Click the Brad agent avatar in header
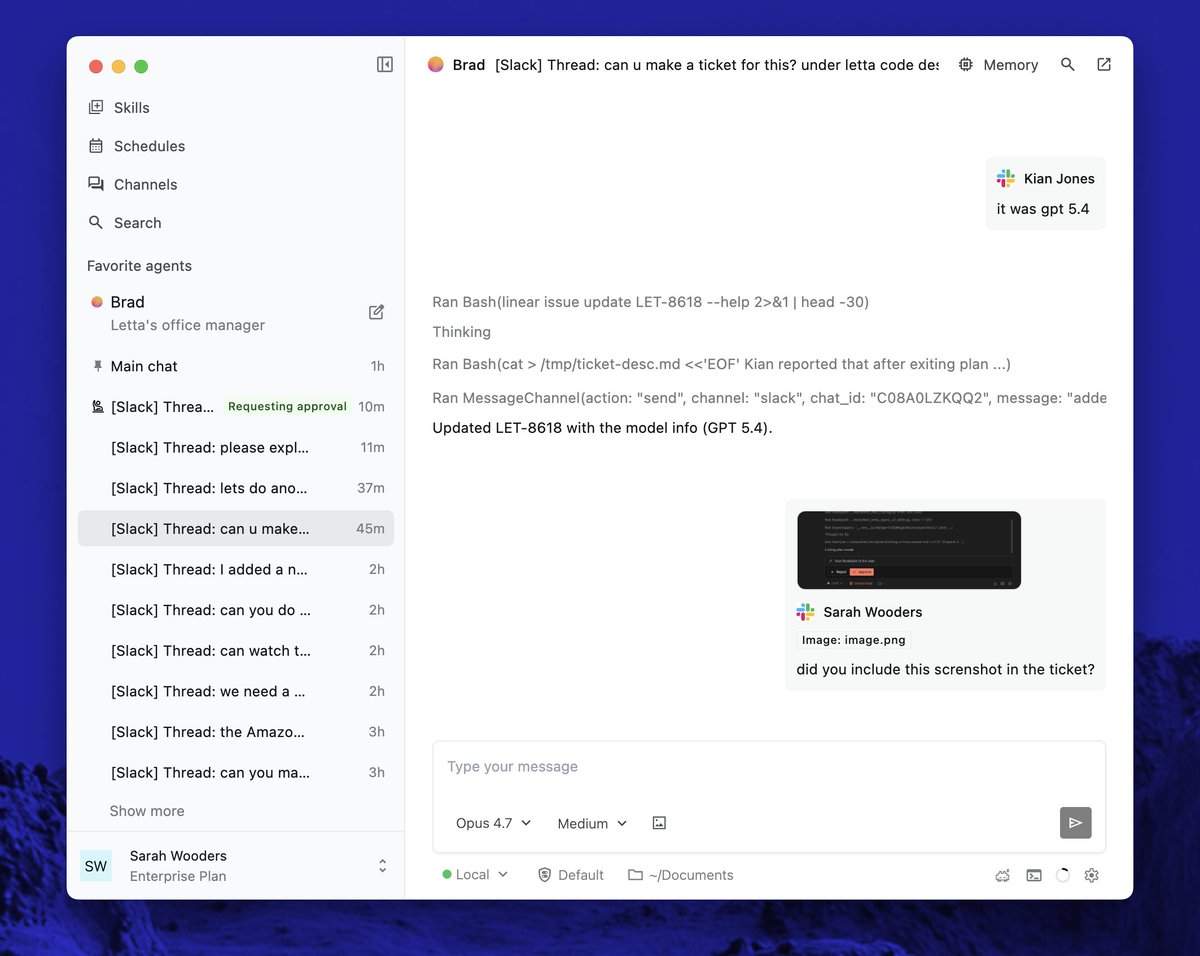The width and height of the screenshot is (1200, 956). [x=436, y=64]
